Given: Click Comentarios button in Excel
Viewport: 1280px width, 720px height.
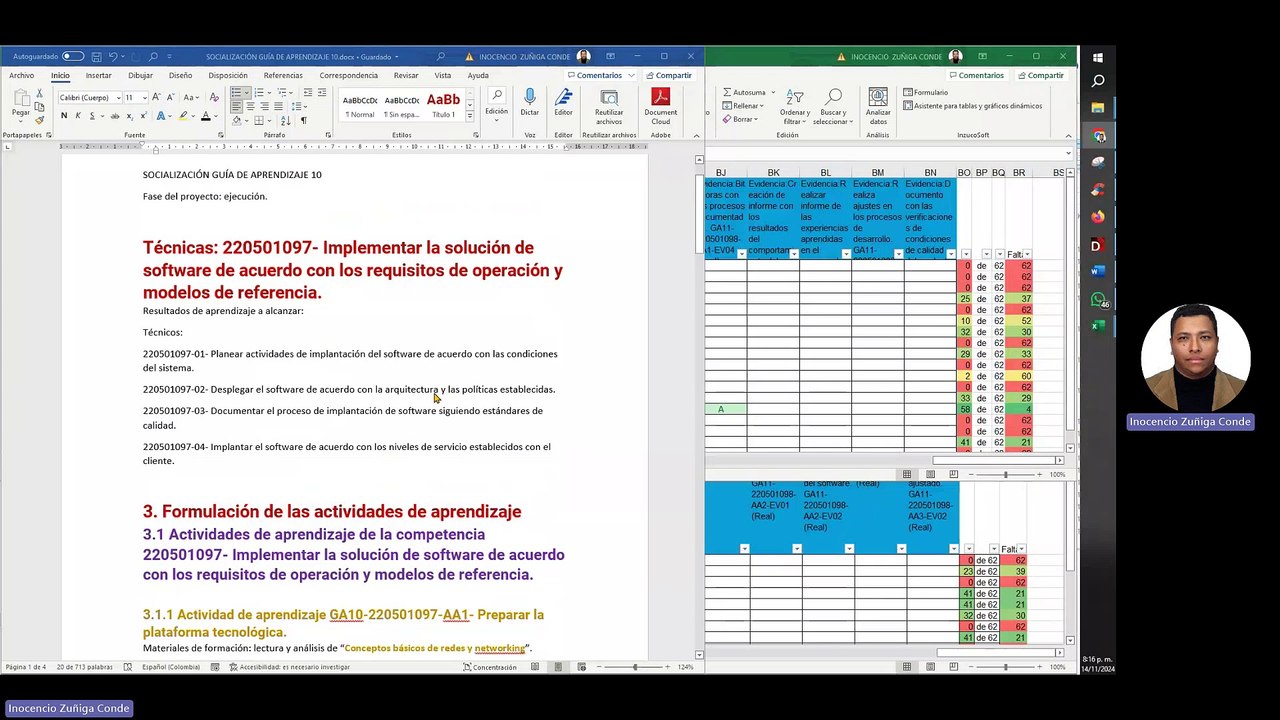Looking at the screenshot, I should pos(976,75).
